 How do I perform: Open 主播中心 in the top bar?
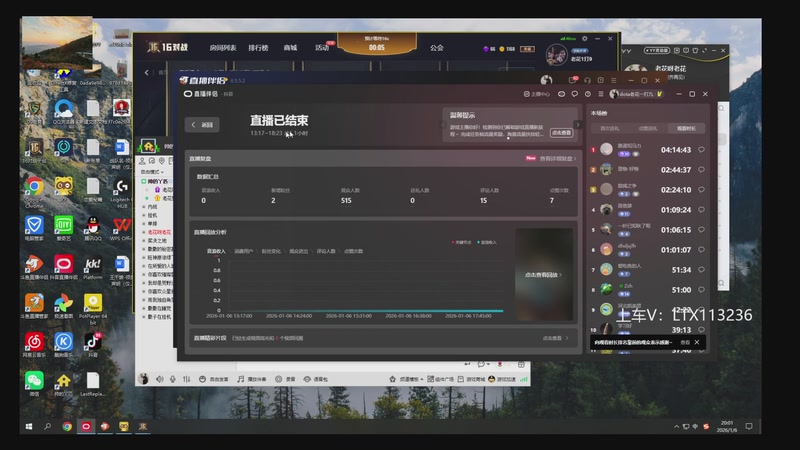537,94
